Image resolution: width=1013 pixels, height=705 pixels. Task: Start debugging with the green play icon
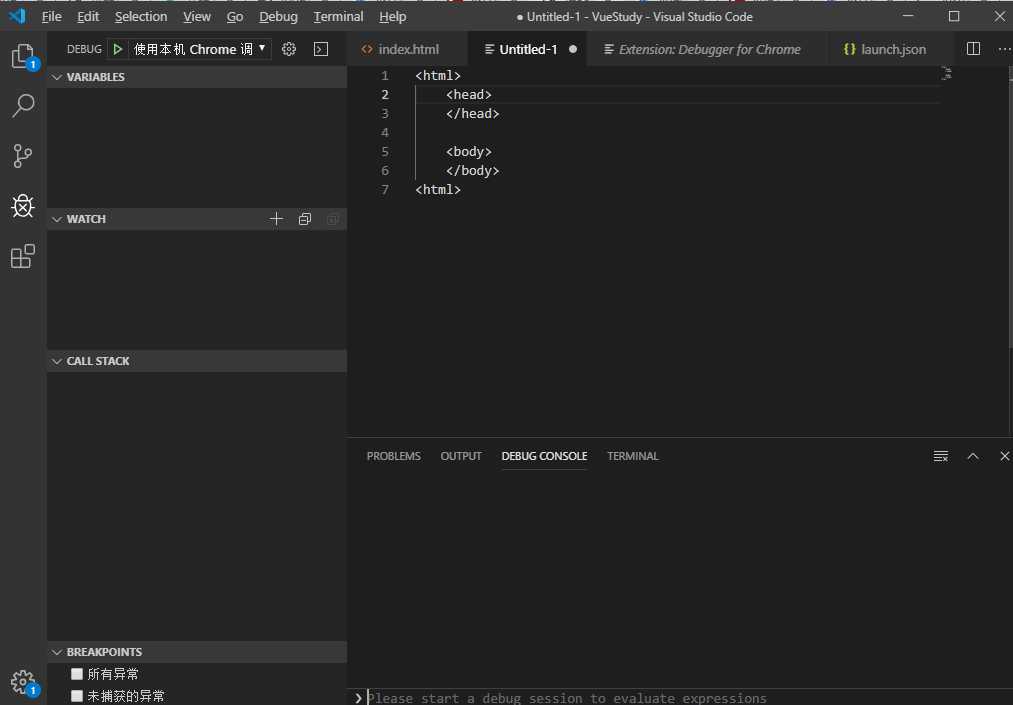pos(118,49)
